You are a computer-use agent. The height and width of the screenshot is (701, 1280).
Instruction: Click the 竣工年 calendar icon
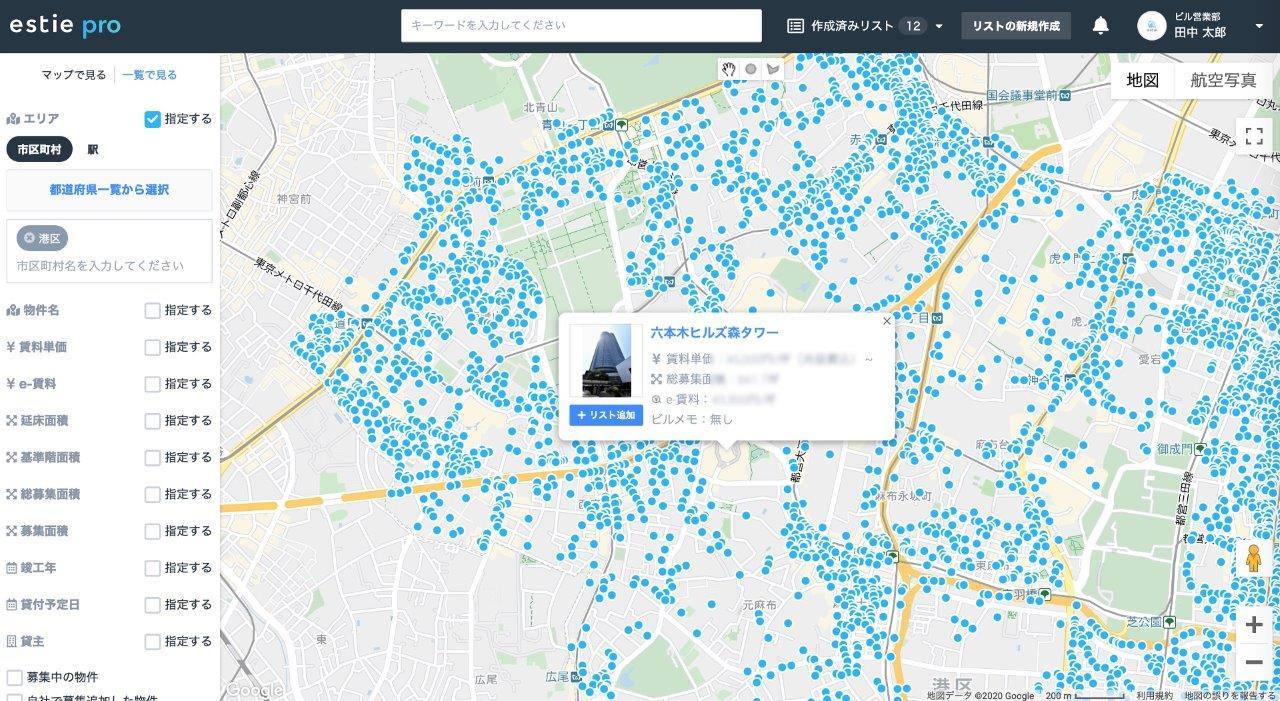pyautogui.click(x=12, y=568)
